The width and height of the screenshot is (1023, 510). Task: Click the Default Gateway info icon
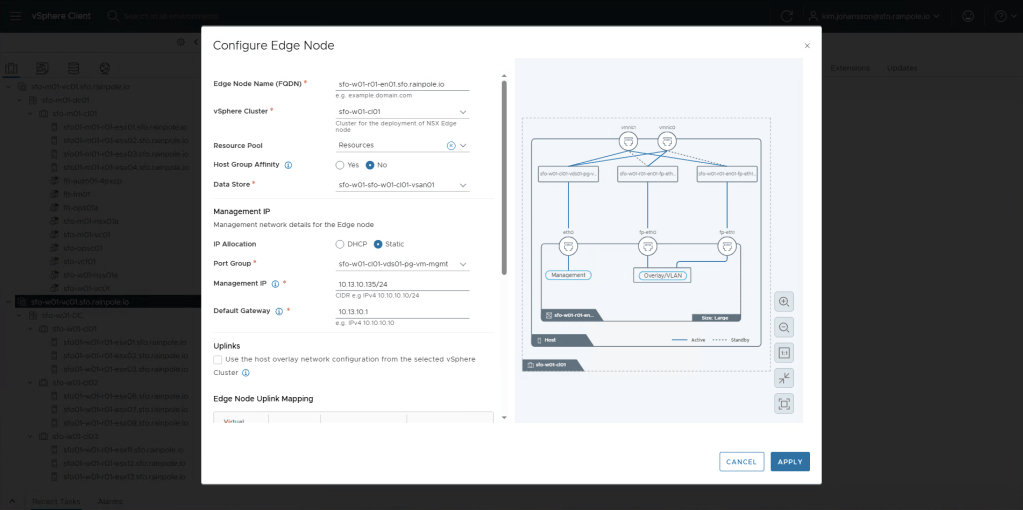point(278,311)
